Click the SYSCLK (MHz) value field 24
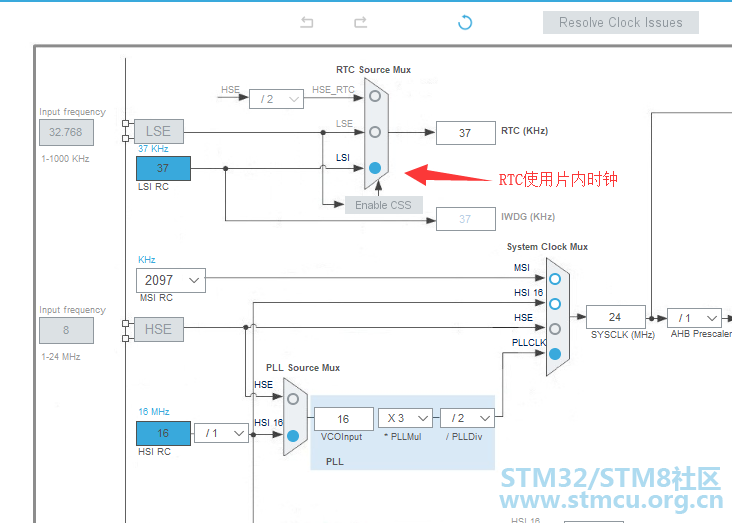 point(615,317)
